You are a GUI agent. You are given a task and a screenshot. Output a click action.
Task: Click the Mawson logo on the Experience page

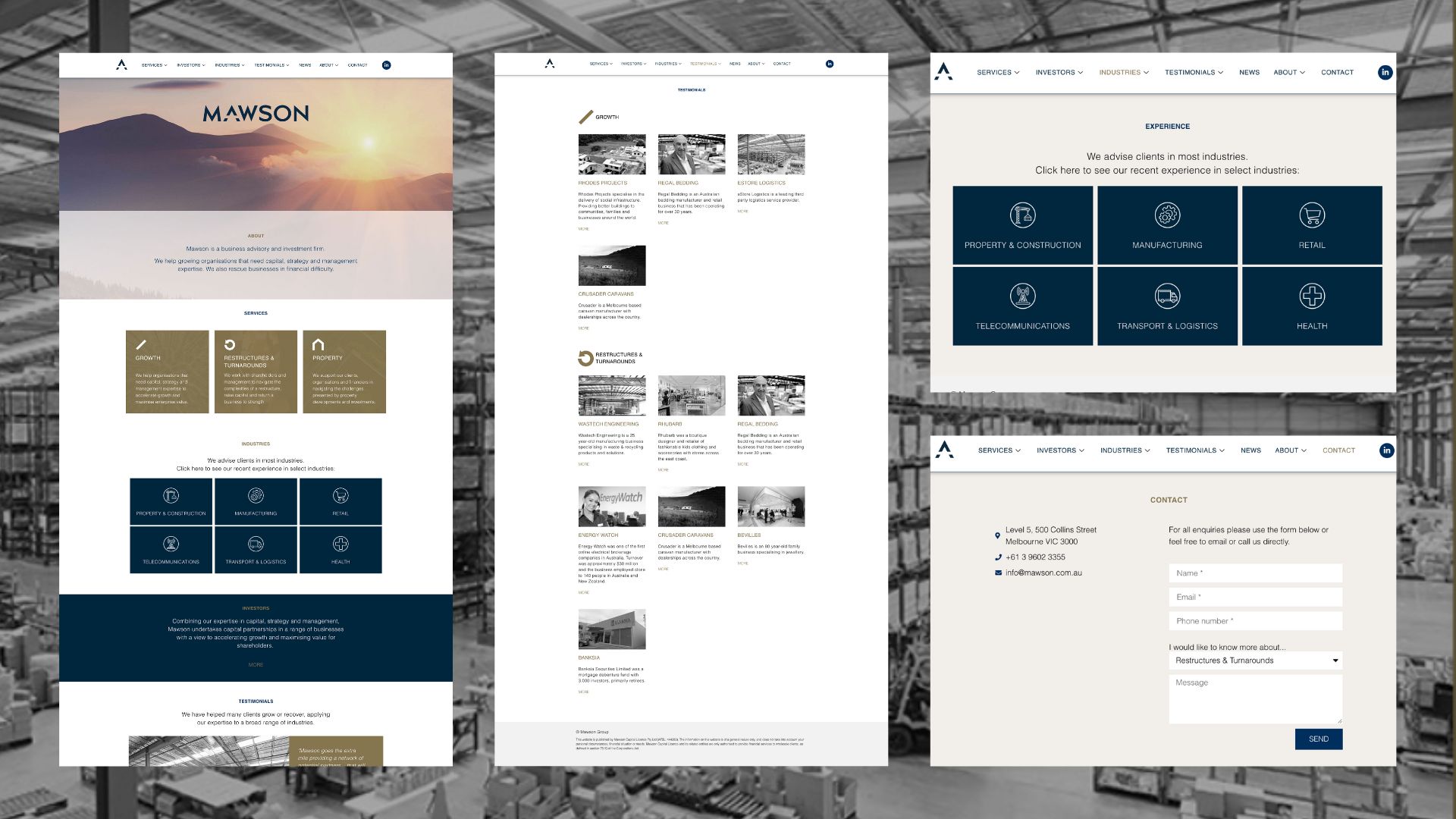(x=943, y=71)
